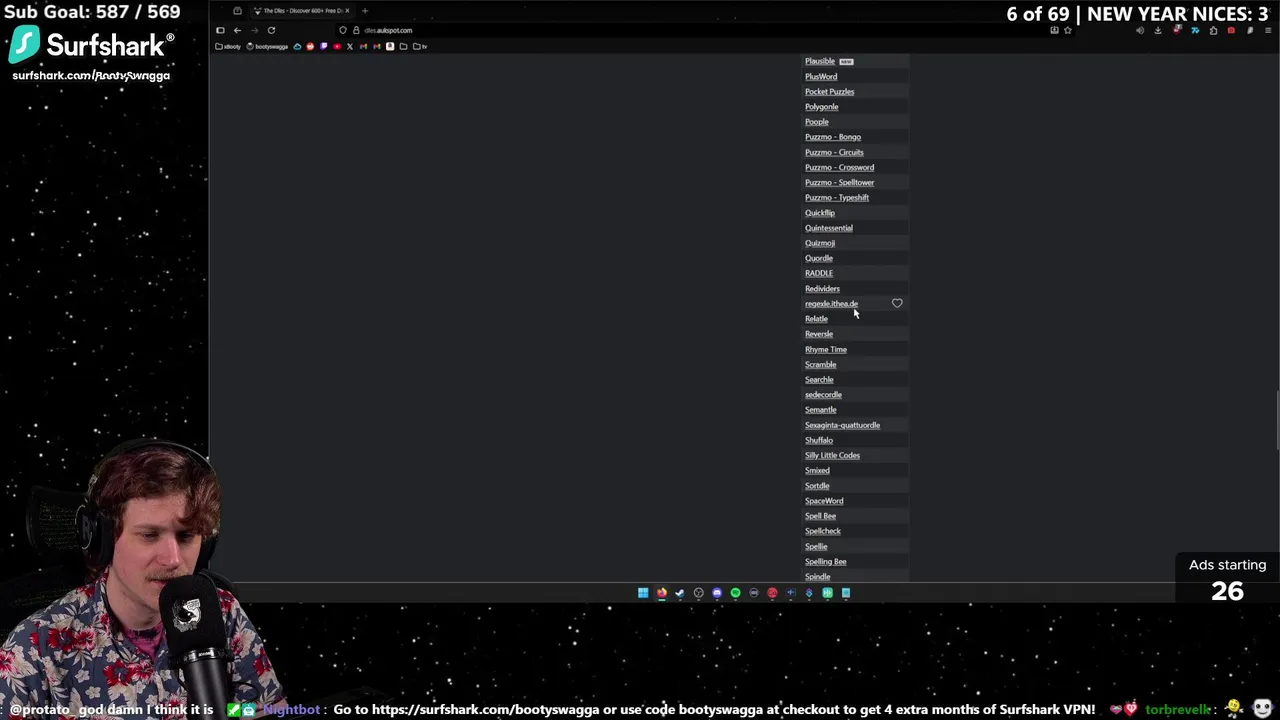This screenshot has height=720, width=1280.
Task: Click the tab audio speaker icon
Action: click(1140, 30)
